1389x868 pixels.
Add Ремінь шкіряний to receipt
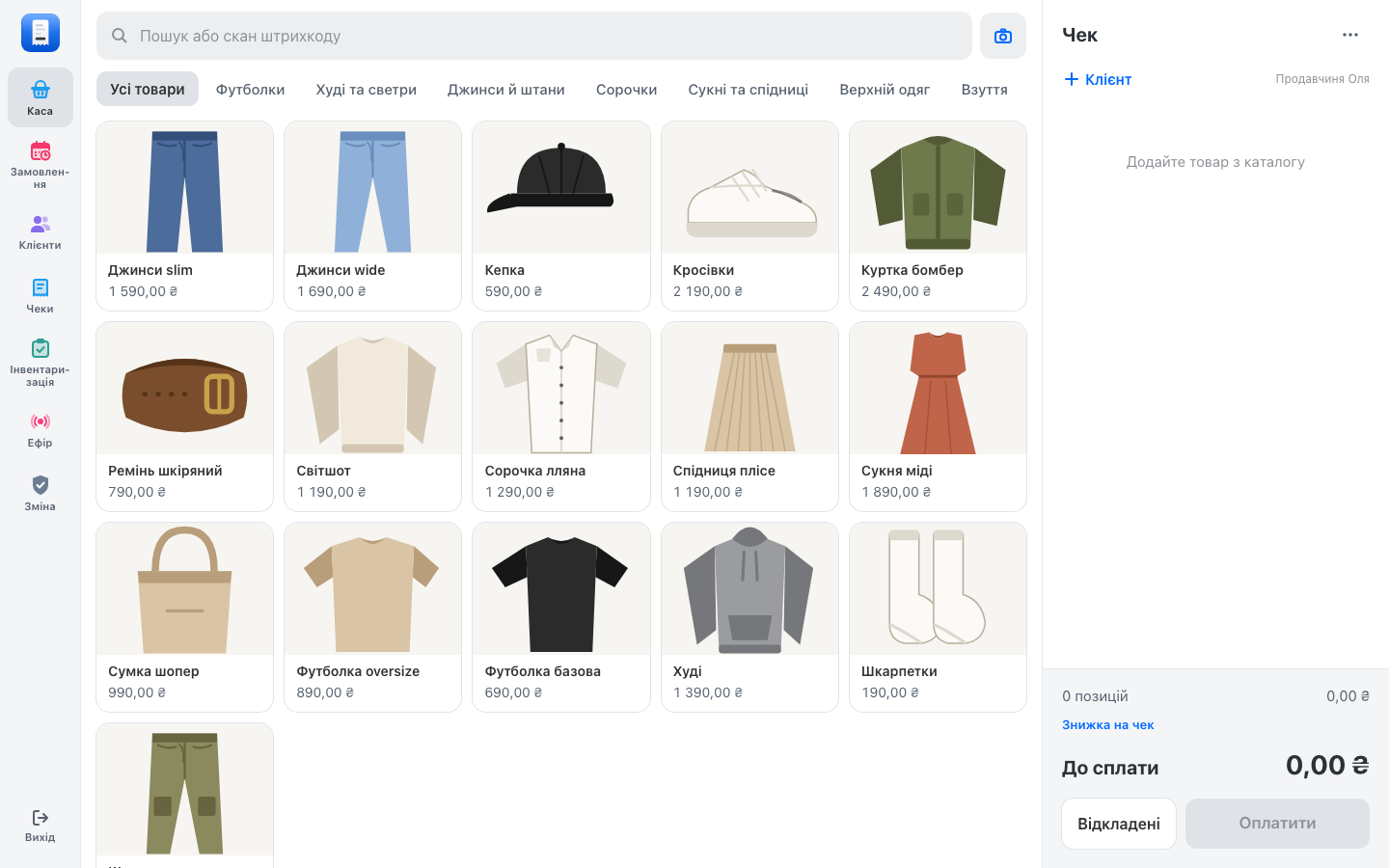point(185,417)
